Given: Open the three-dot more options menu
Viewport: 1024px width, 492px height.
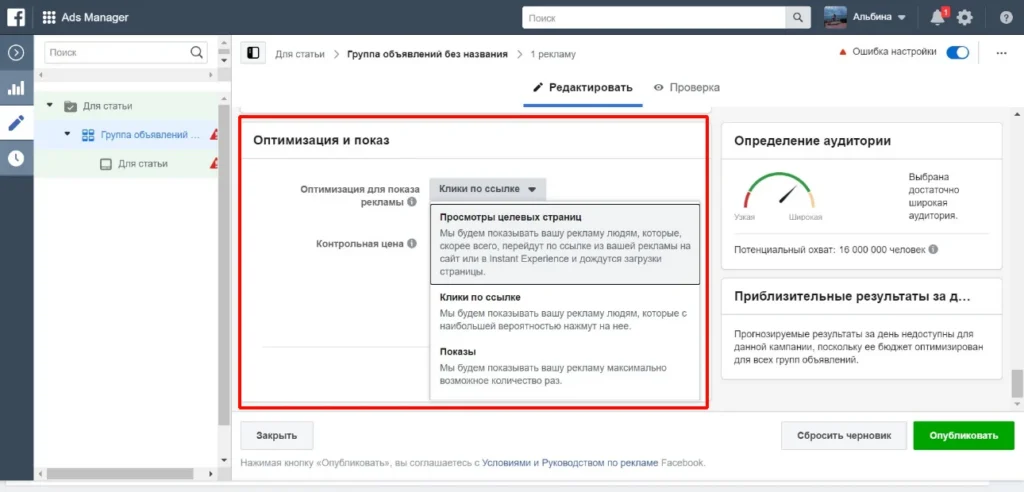Looking at the screenshot, I should pyautogui.click(x=1001, y=54).
